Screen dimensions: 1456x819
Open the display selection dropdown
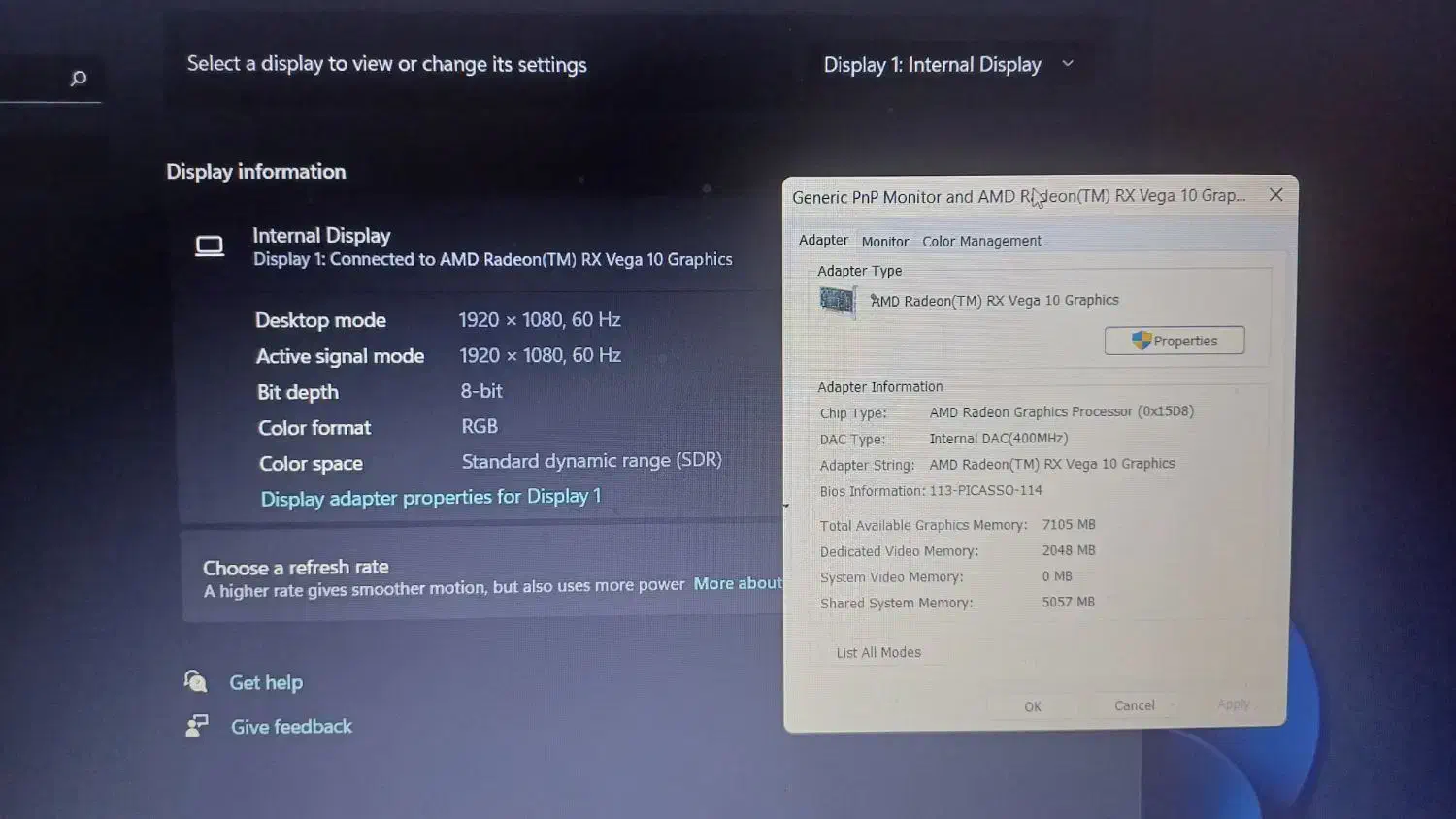point(948,65)
